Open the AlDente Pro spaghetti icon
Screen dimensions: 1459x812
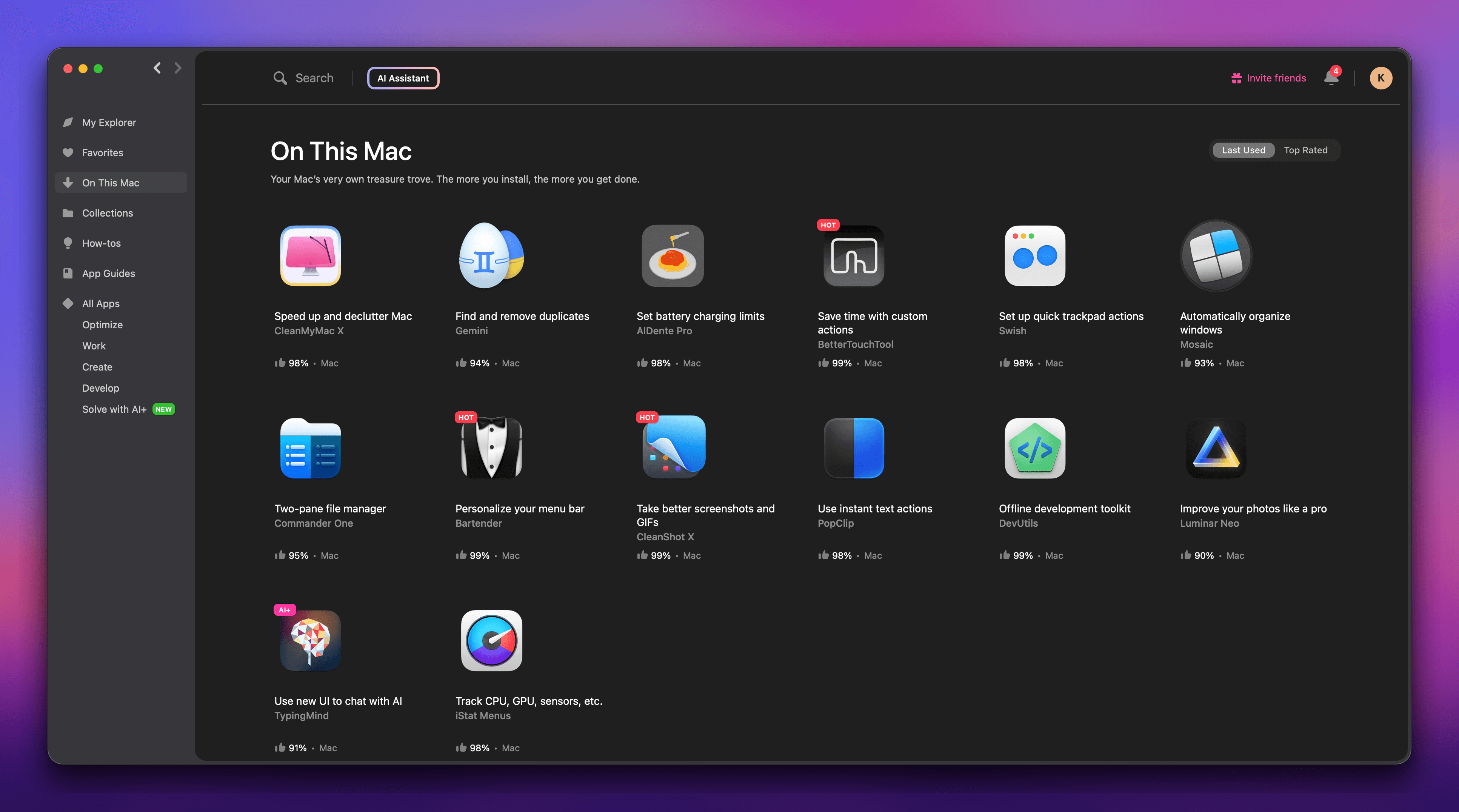[672, 256]
